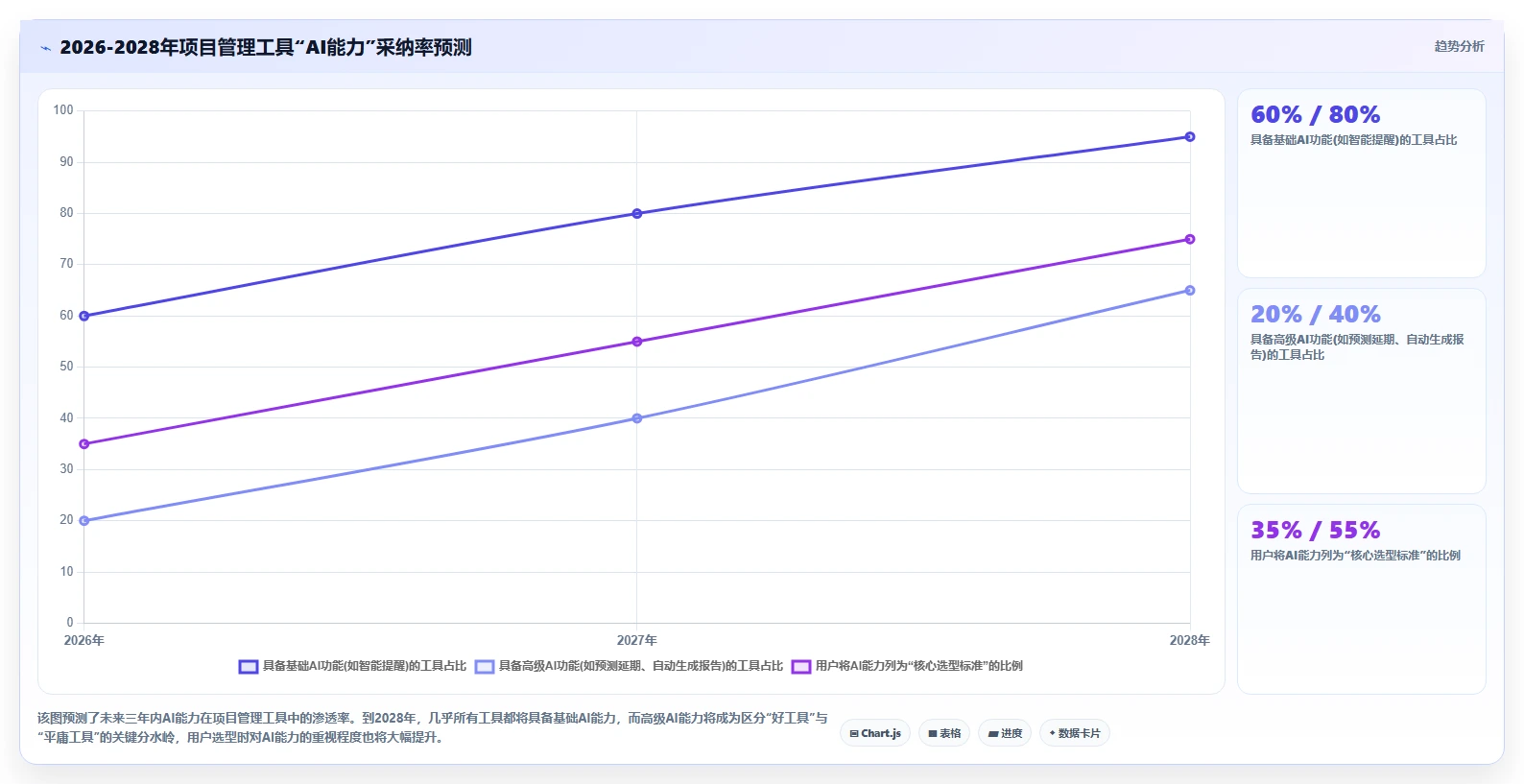The image size is (1524, 784).
Task: Open the 35% / 55% stat card
Action: pos(1361,599)
